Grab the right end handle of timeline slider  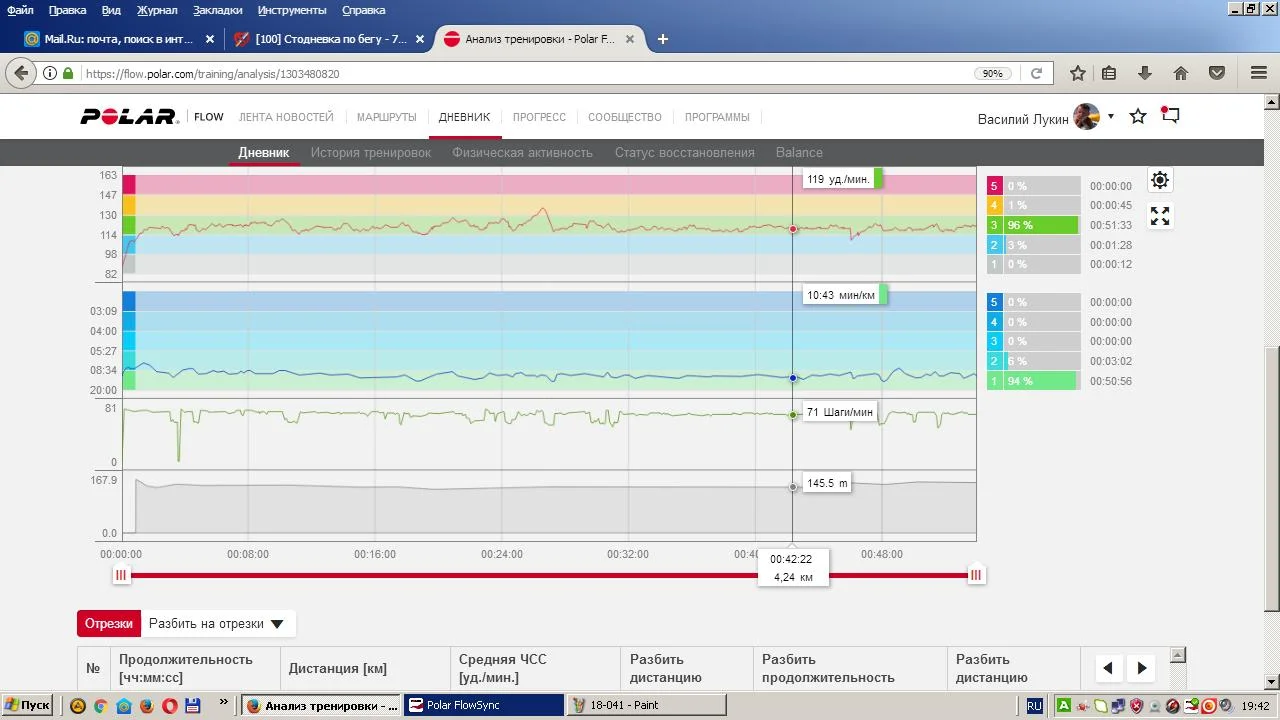click(976, 575)
